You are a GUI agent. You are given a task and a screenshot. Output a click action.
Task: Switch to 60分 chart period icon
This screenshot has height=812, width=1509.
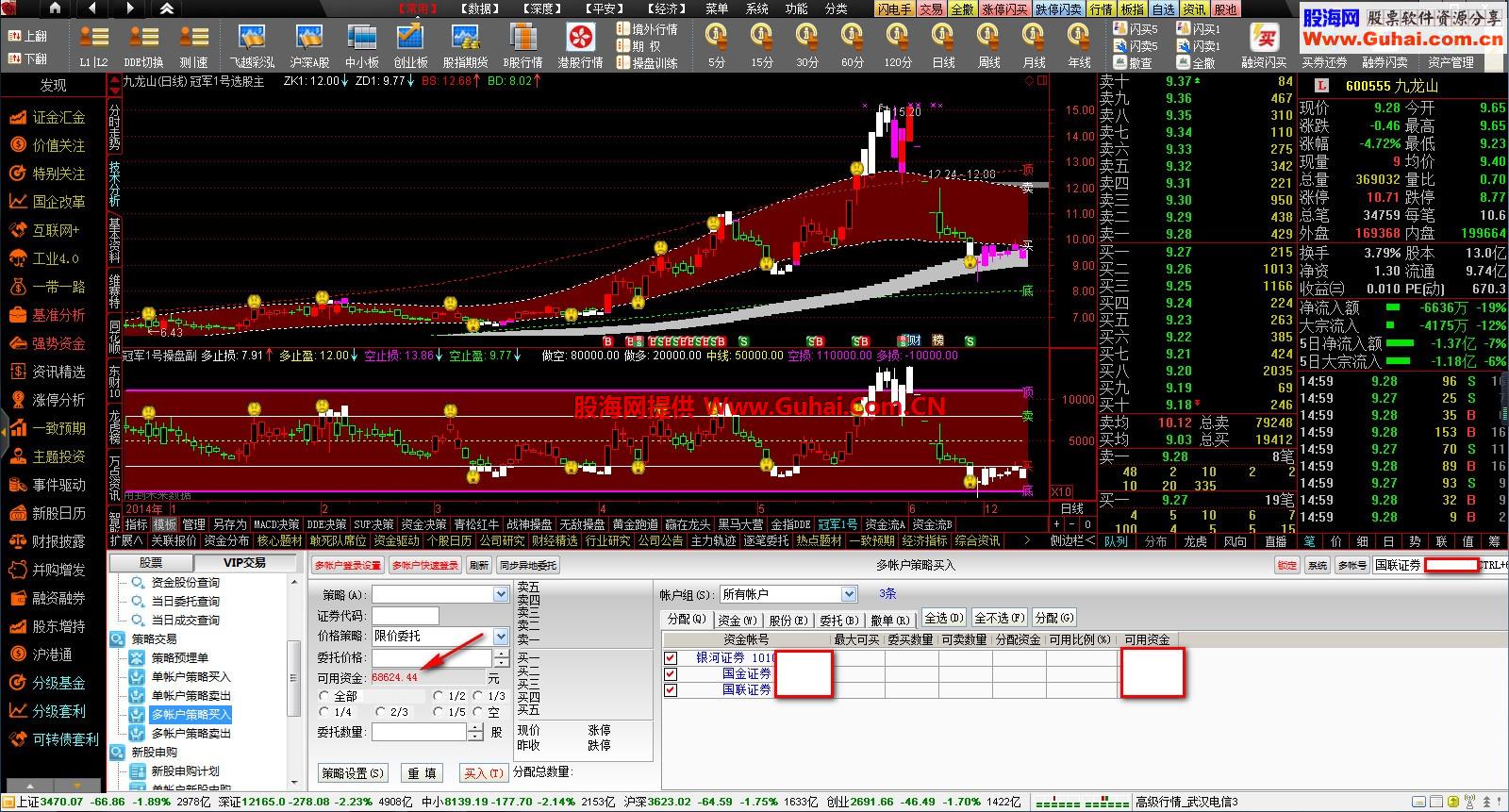[x=853, y=45]
